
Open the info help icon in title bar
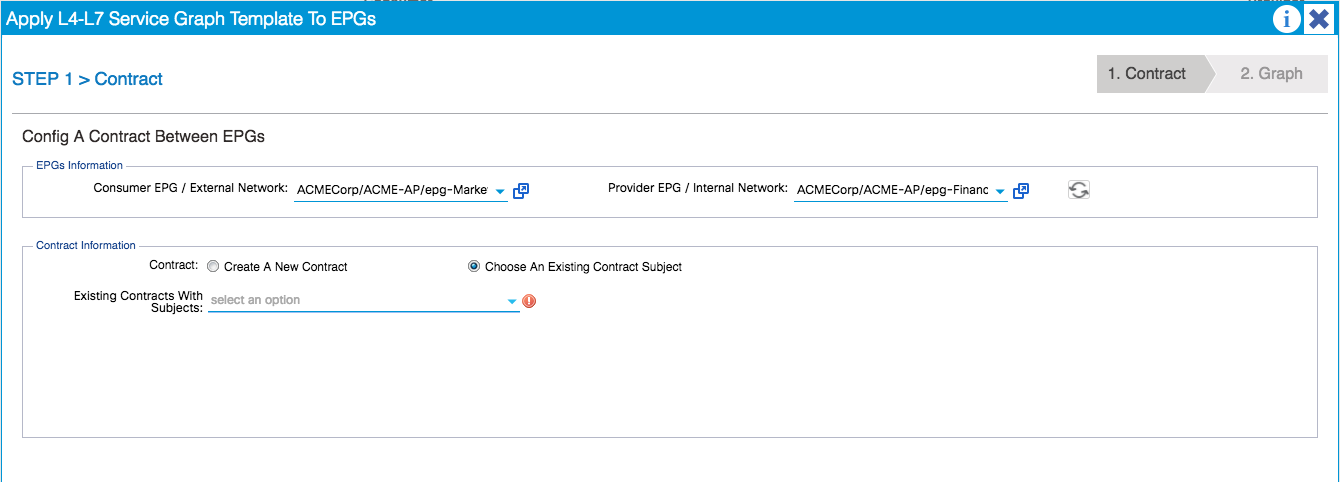(x=1287, y=19)
